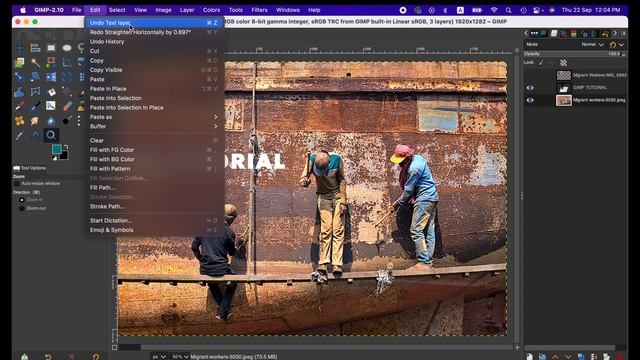640x360 pixels.
Task: Open the canvas navigation cross icon
Action: tap(517, 348)
